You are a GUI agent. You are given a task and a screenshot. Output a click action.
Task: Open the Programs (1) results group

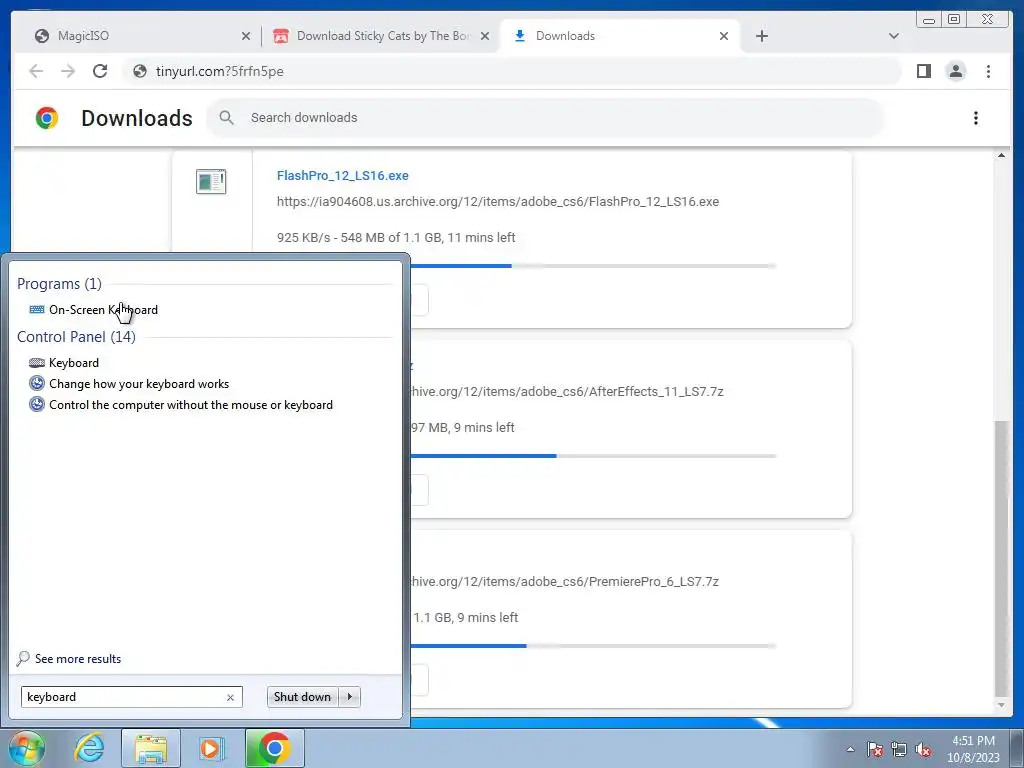(x=59, y=283)
